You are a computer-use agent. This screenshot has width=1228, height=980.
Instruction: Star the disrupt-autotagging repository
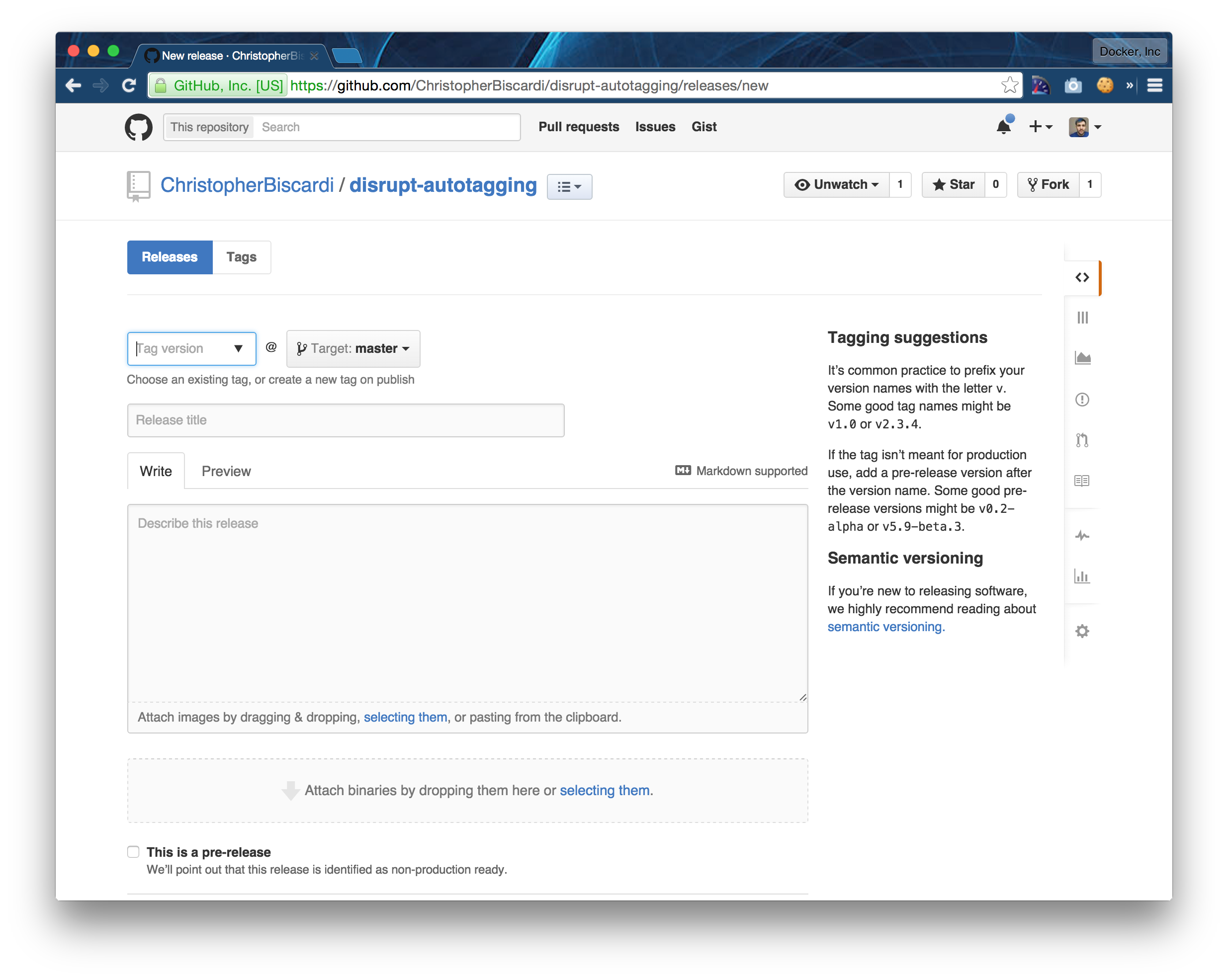coord(953,184)
